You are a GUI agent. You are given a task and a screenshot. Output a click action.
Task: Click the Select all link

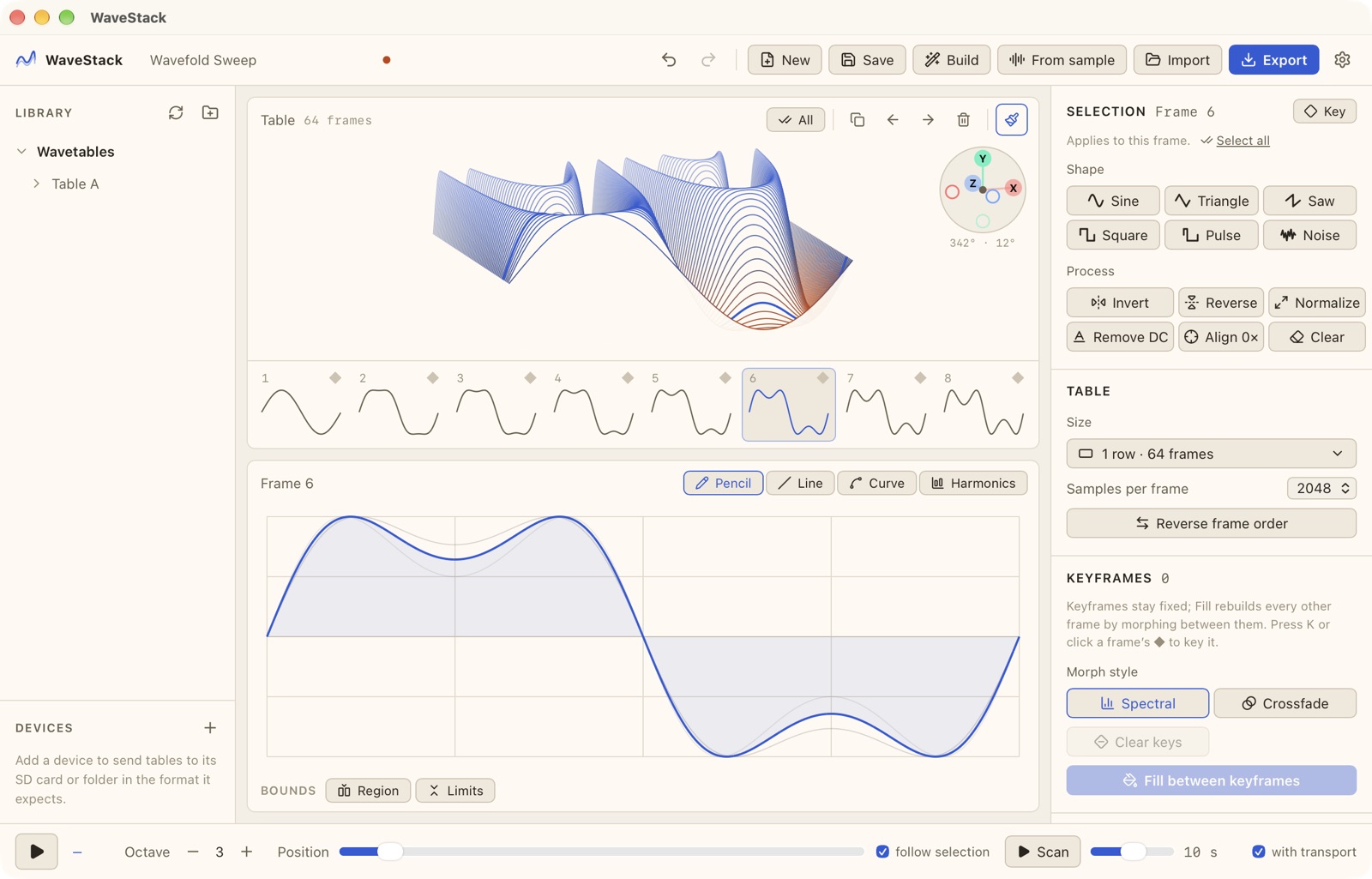click(x=1243, y=141)
